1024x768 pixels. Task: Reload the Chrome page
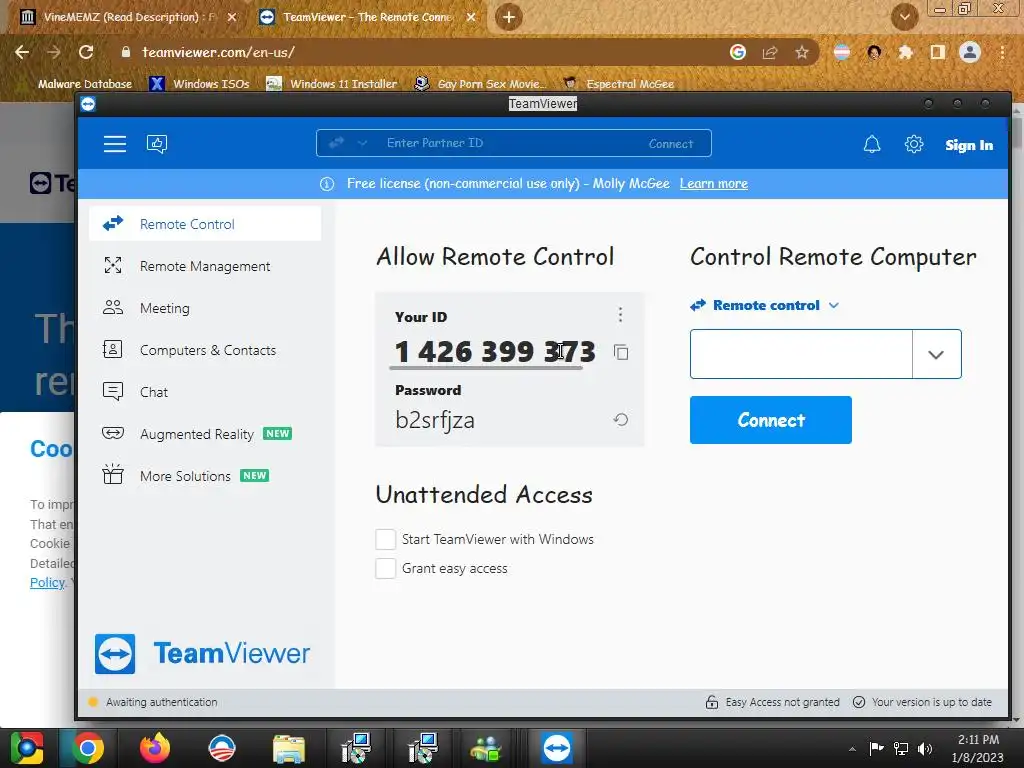(x=86, y=52)
